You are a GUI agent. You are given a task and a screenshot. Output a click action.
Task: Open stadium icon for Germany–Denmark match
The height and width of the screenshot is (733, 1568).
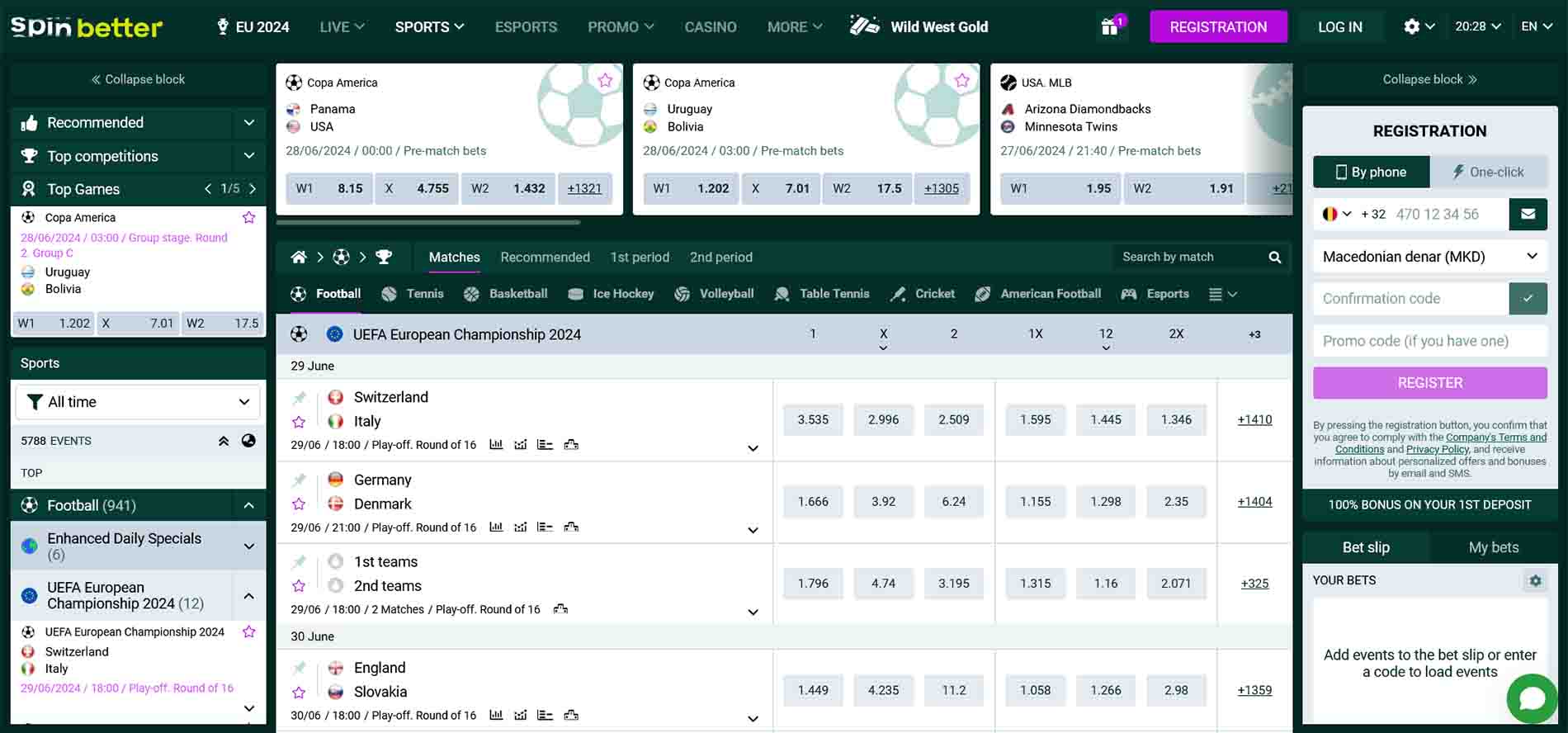(x=571, y=527)
